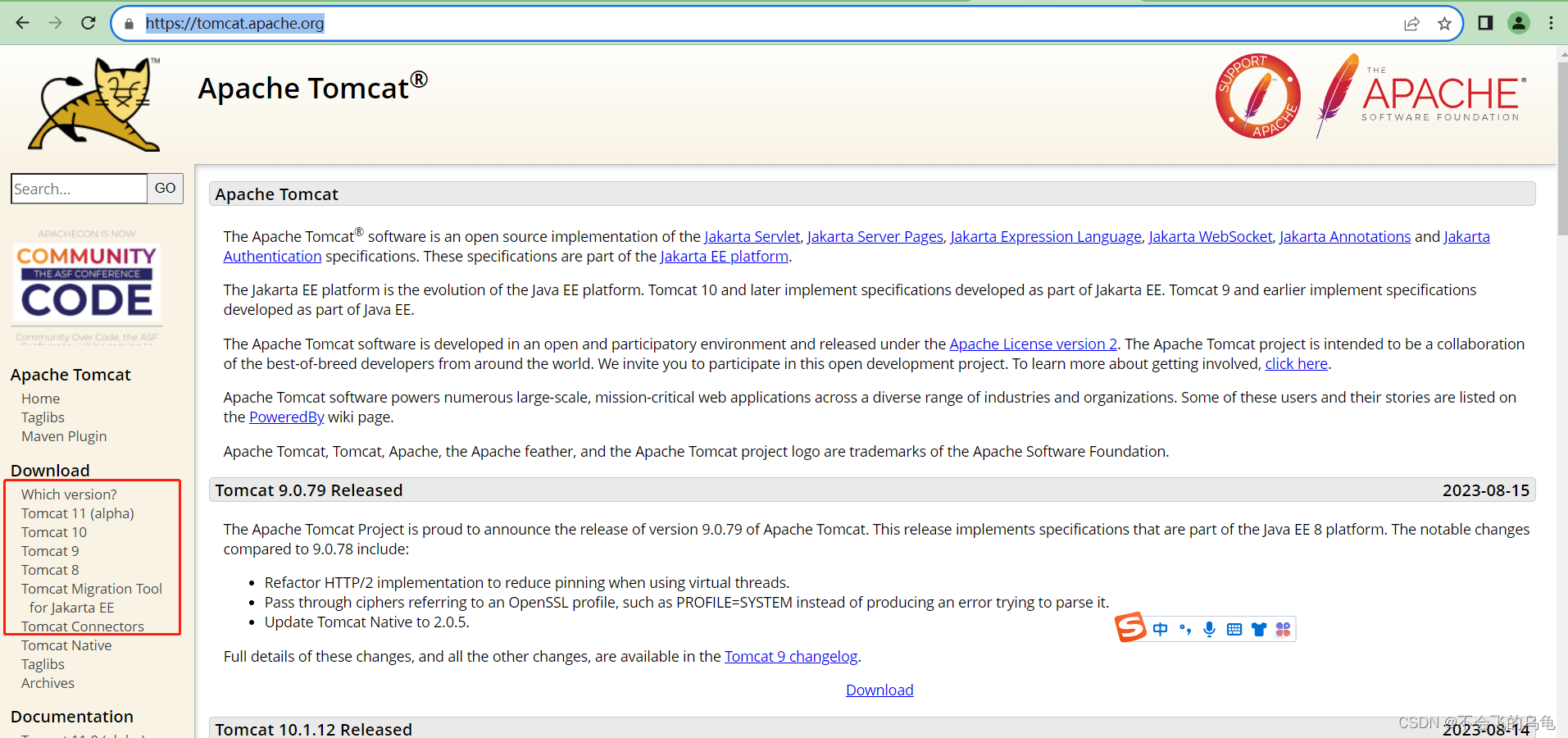Click the GO search button
Screen dimensions: 1568x738
tap(165, 189)
